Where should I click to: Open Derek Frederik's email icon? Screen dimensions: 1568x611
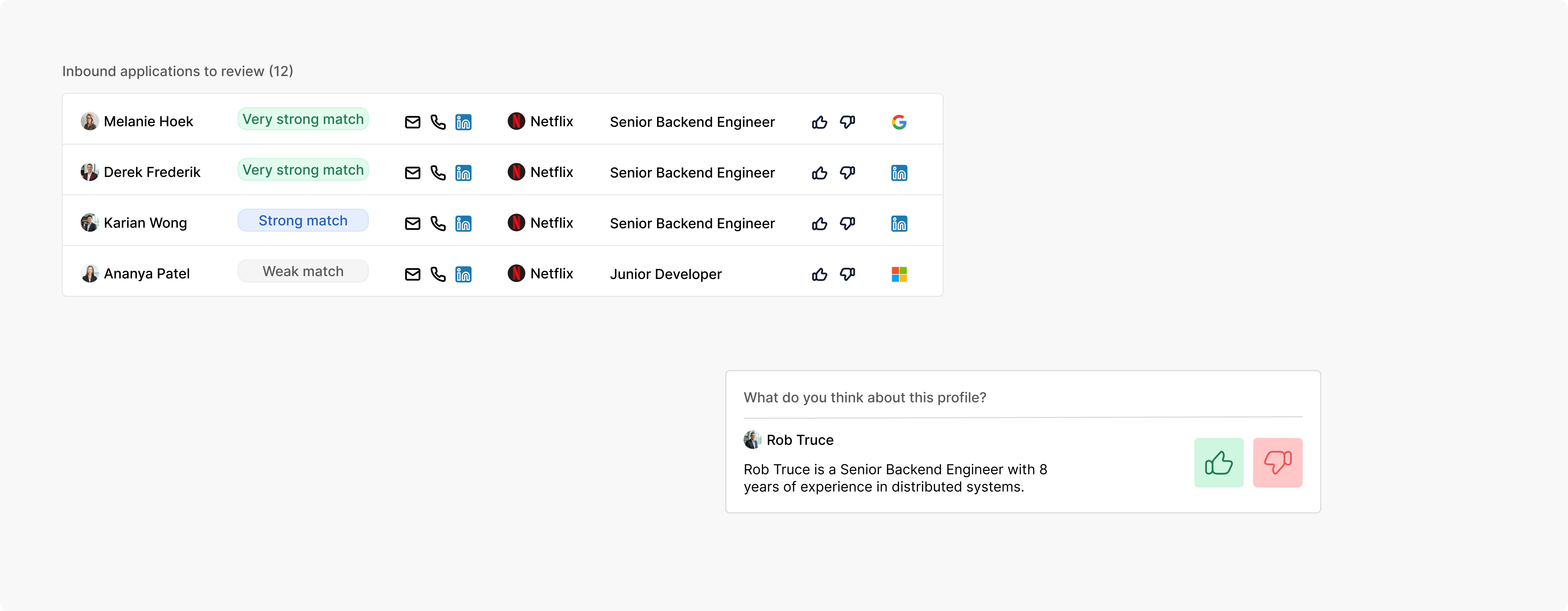[412, 172]
